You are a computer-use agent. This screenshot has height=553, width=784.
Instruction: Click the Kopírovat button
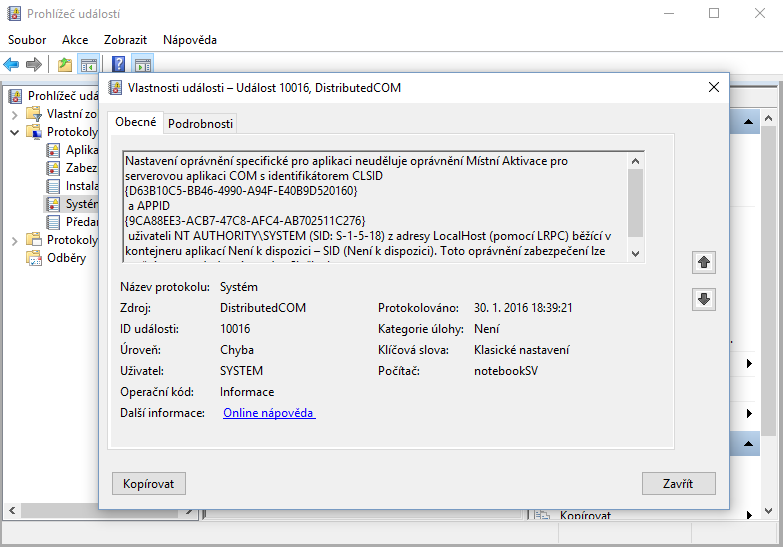[149, 484]
